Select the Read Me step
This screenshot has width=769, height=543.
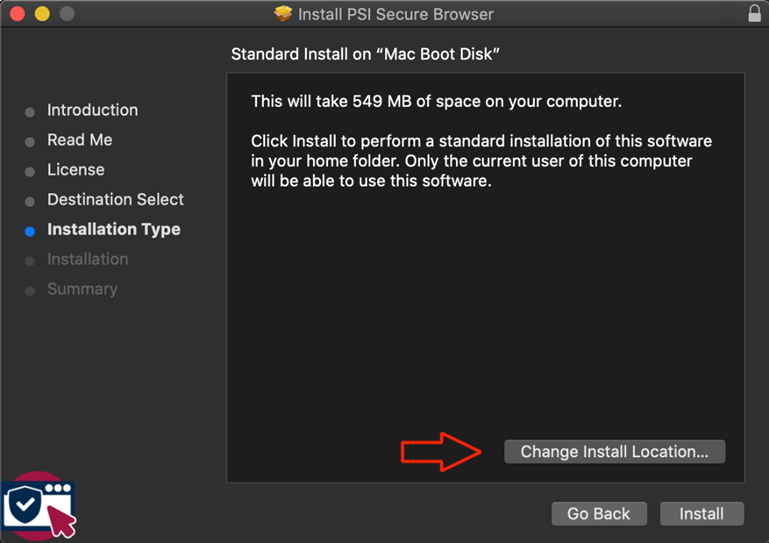pos(80,140)
